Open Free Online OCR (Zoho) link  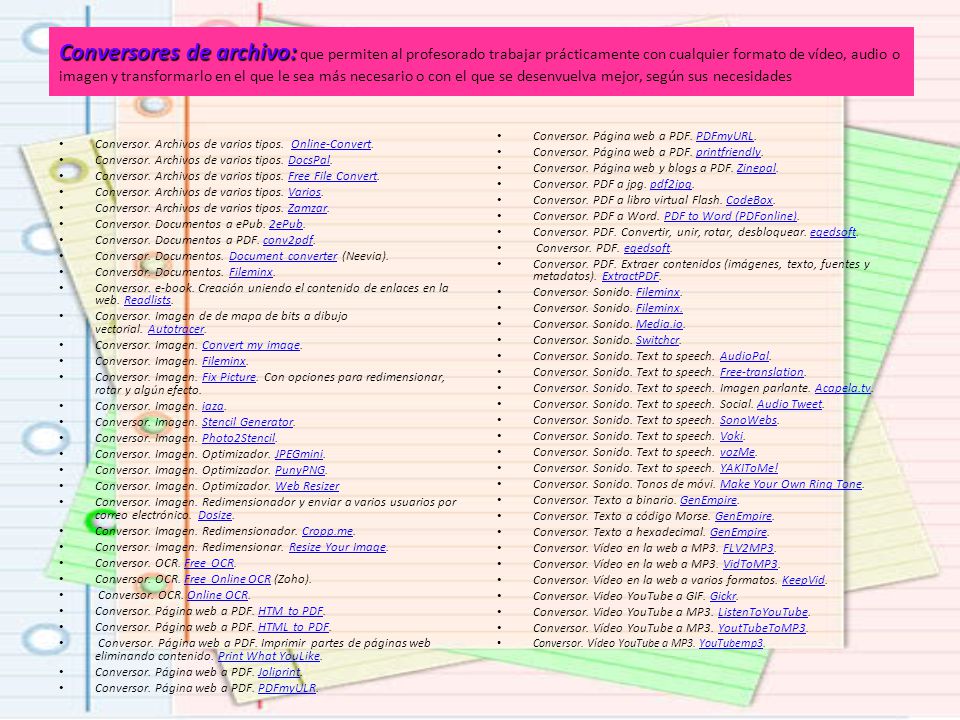coord(227,579)
